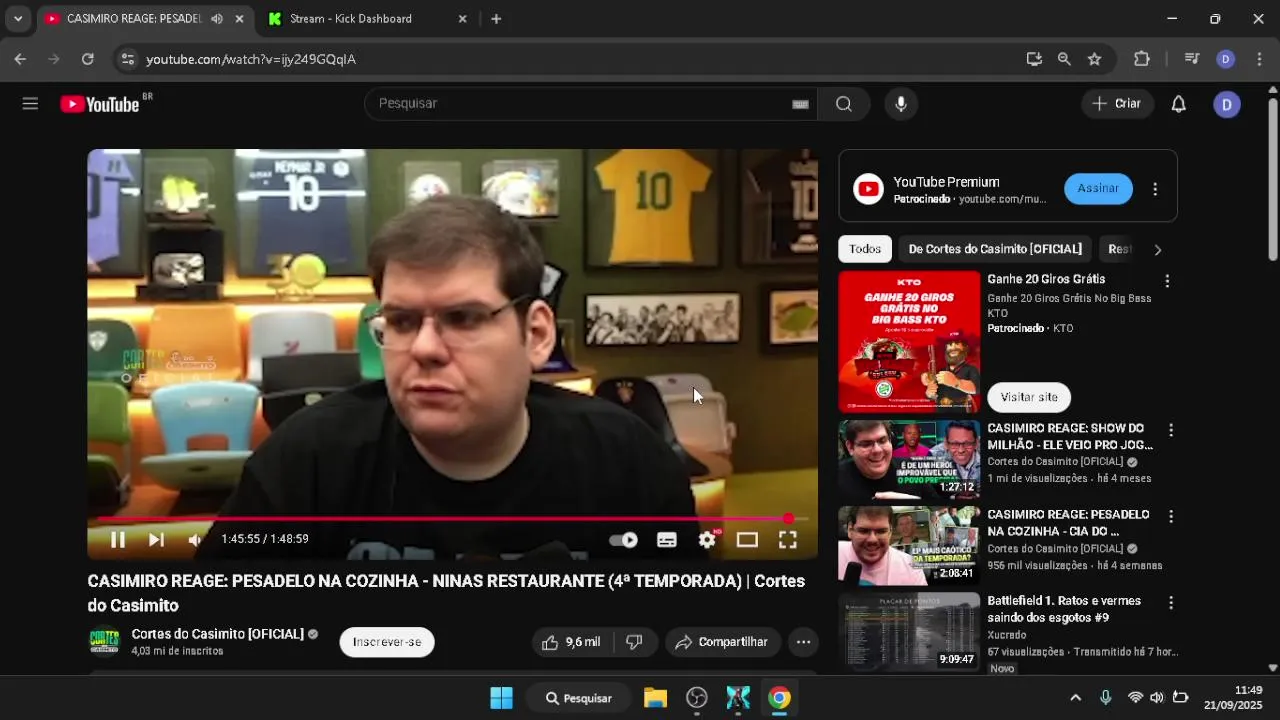The height and width of the screenshot is (720, 1280).
Task: Open the Cortes do Casimito [OFICIAL] channel name
Action: click(217, 634)
